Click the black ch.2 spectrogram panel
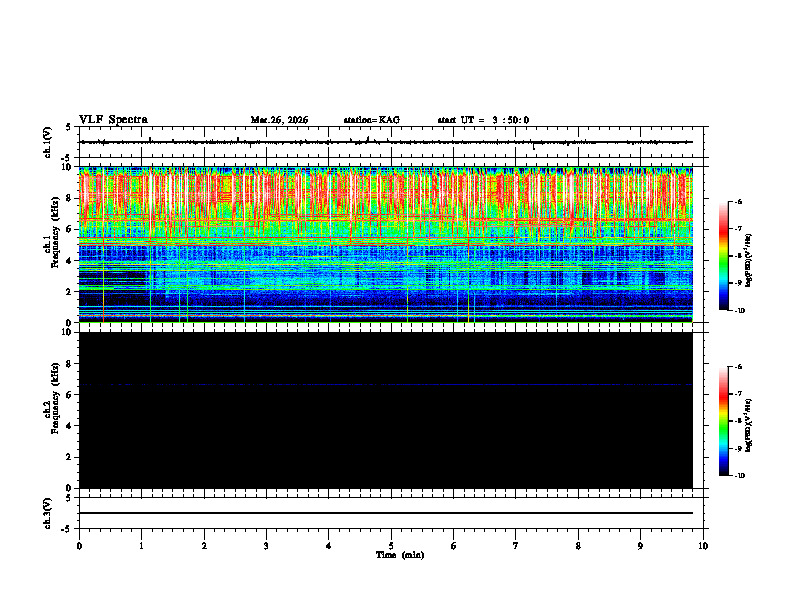792x612 pixels. (x=385, y=410)
